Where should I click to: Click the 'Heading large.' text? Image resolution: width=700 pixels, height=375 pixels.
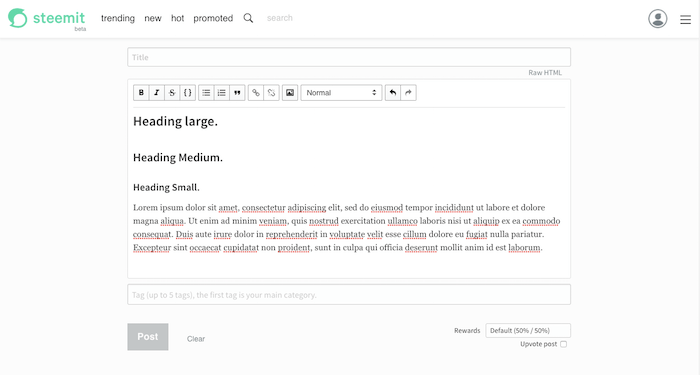pos(175,121)
